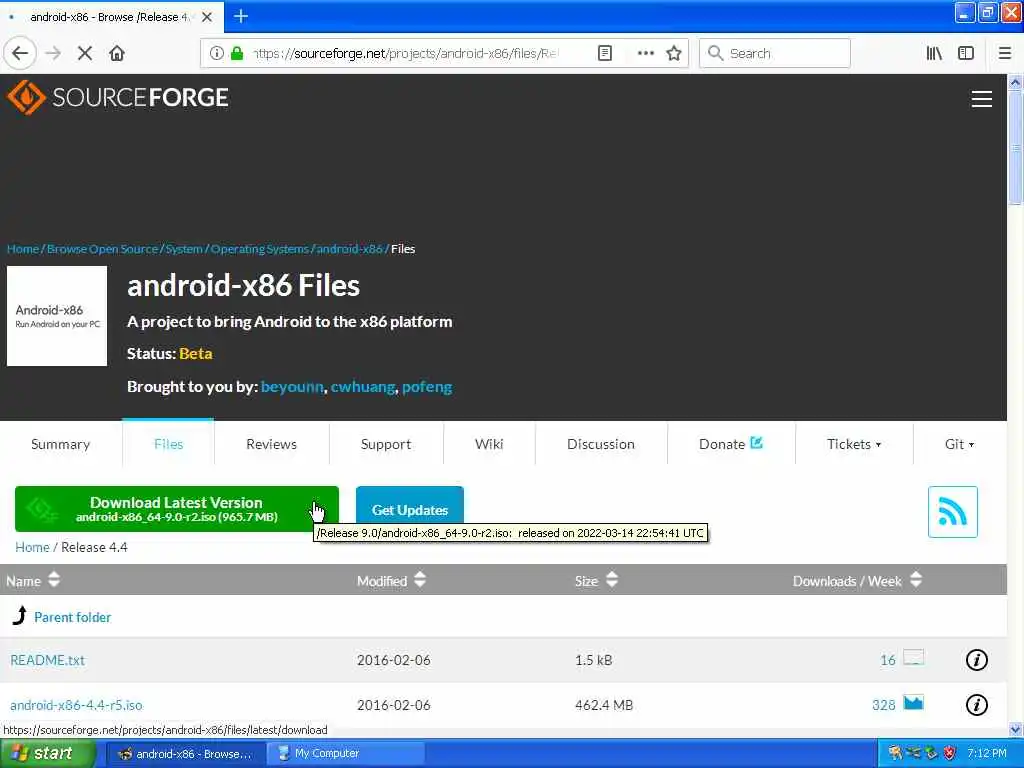This screenshot has width=1024, height=768.
Task: Go to the browser home page icon
Action: [117, 53]
